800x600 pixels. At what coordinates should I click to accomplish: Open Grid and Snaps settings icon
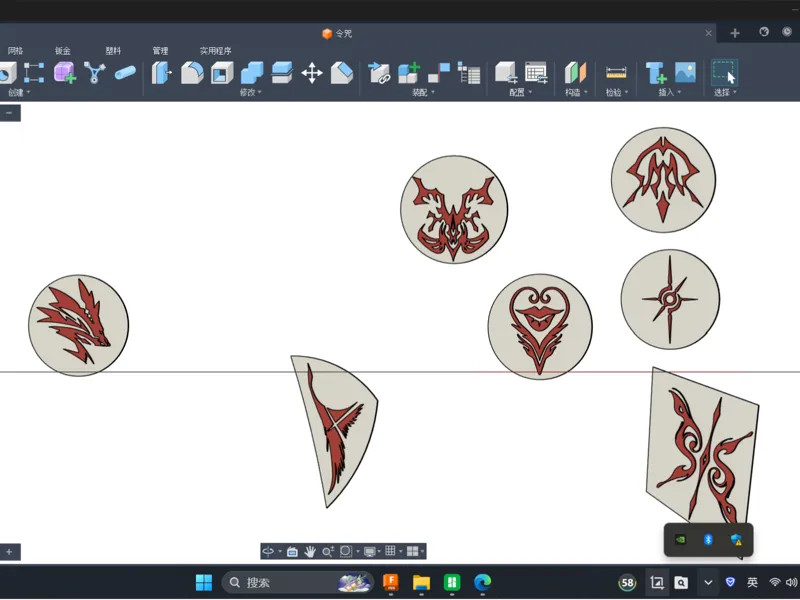click(390, 551)
